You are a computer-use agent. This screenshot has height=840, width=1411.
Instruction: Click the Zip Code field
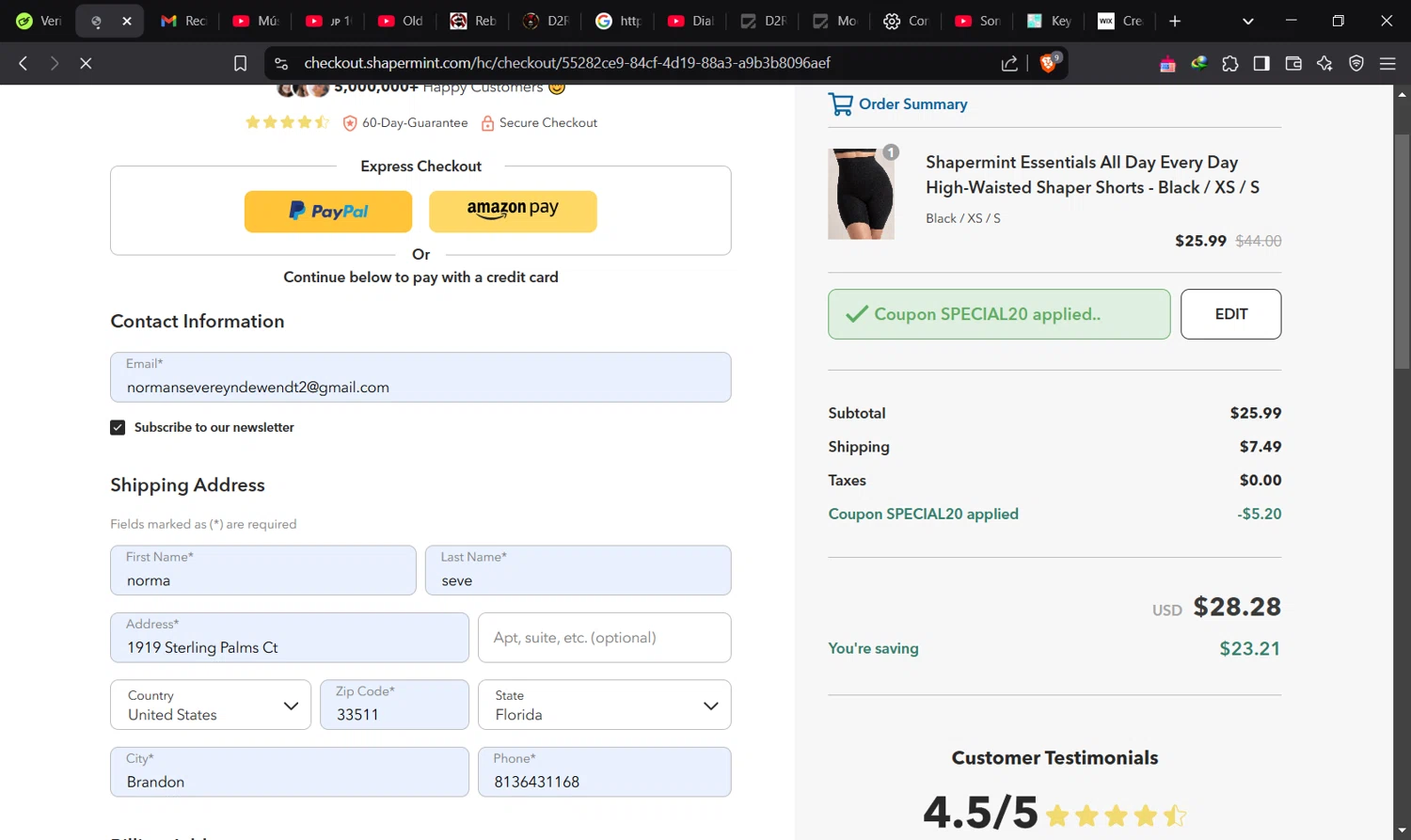tap(394, 705)
